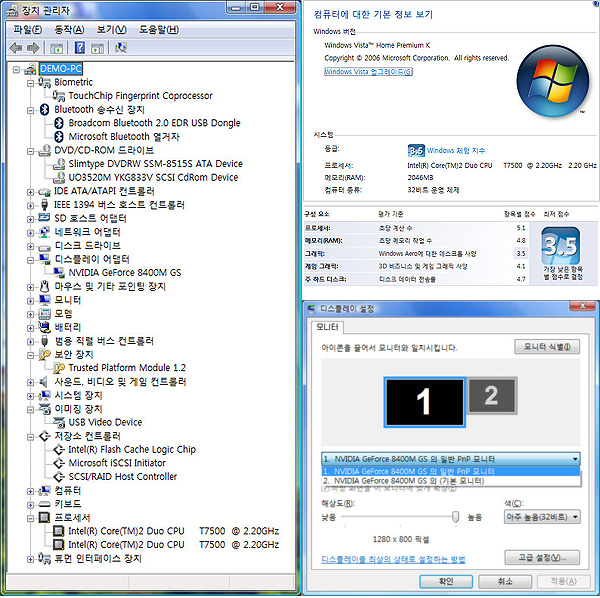Open the 디스플레이를 최상의 상태로 설정하는 방법 link
The image size is (600, 598).
coord(393,559)
